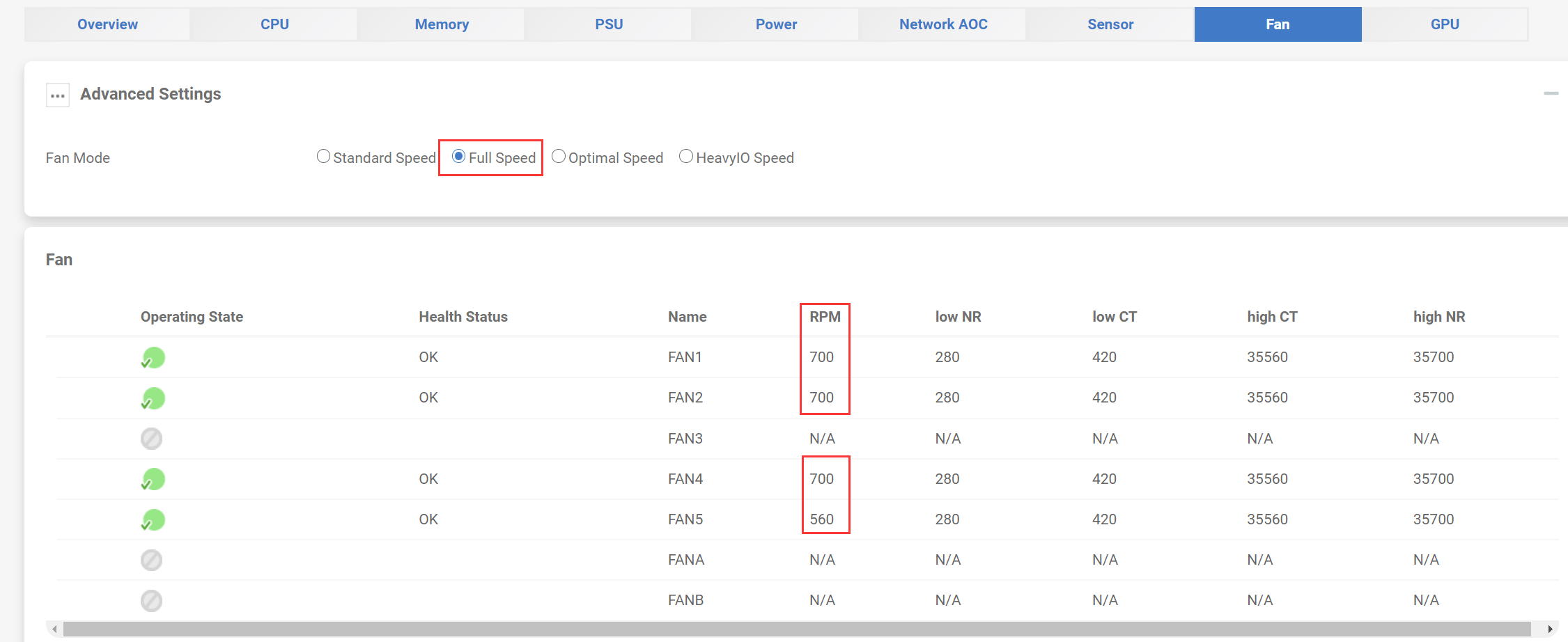This screenshot has width=1568, height=642.
Task: Select HeavyIO Speed fan mode
Action: (x=686, y=157)
